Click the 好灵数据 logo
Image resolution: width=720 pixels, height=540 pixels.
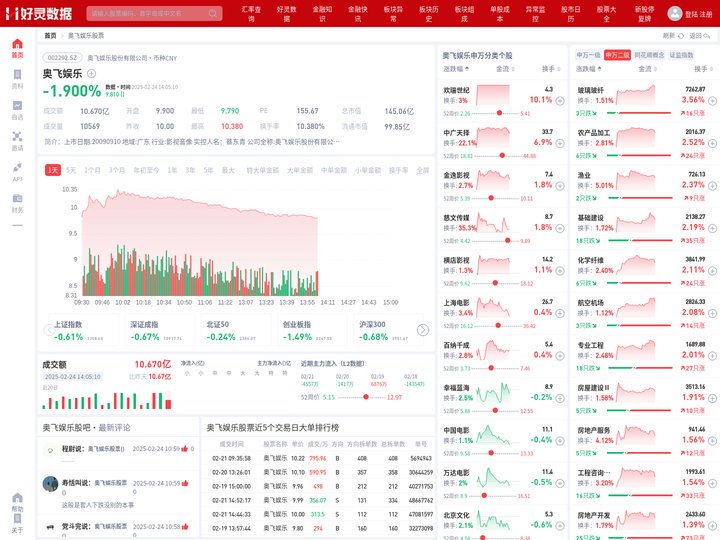tap(39, 13)
